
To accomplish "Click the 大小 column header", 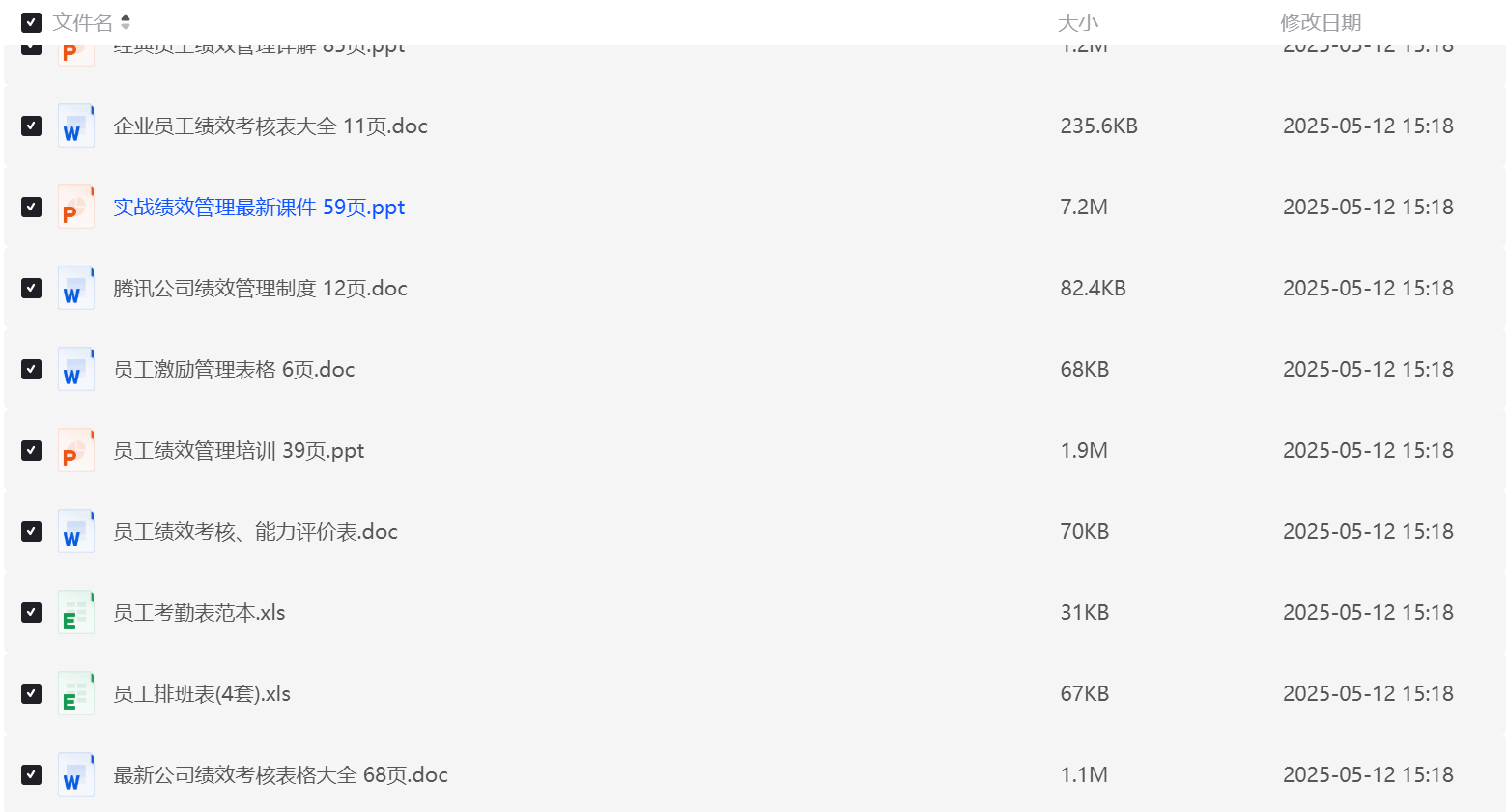I will [1078, 22].
